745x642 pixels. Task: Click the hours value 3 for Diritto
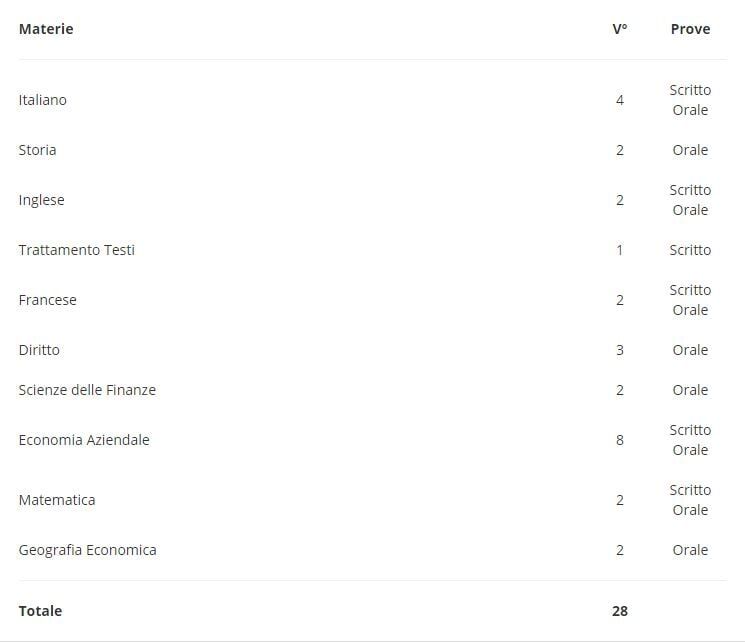click(620, 350)
